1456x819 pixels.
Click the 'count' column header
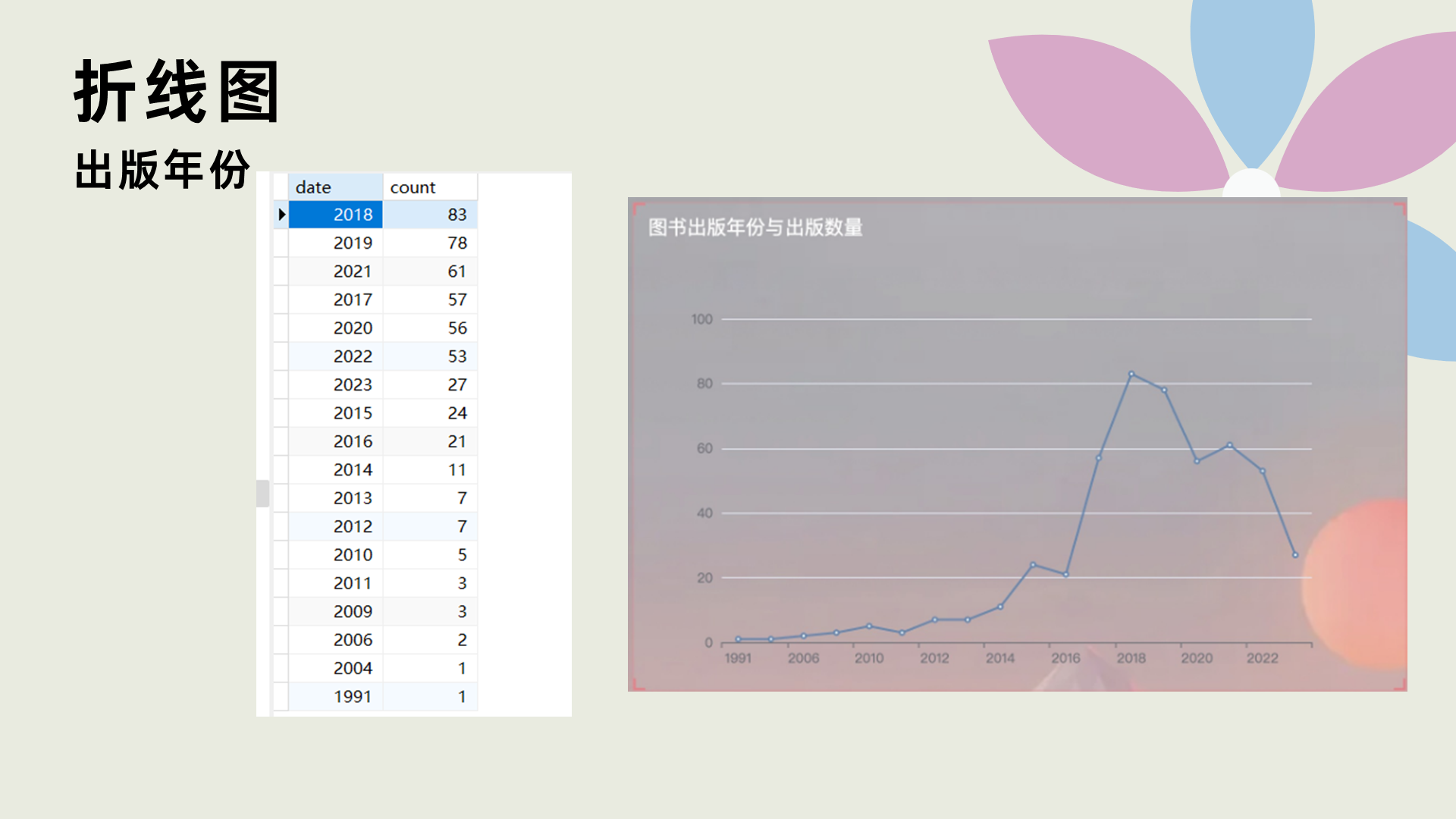point(430,187)
